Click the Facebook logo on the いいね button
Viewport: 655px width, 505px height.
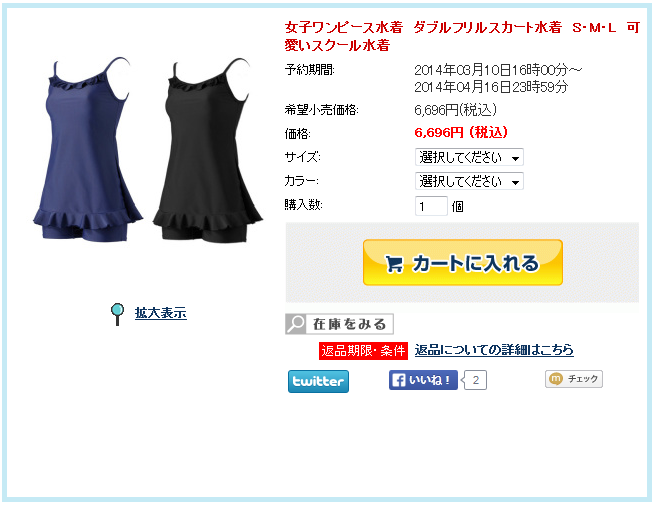click(399, 380)
